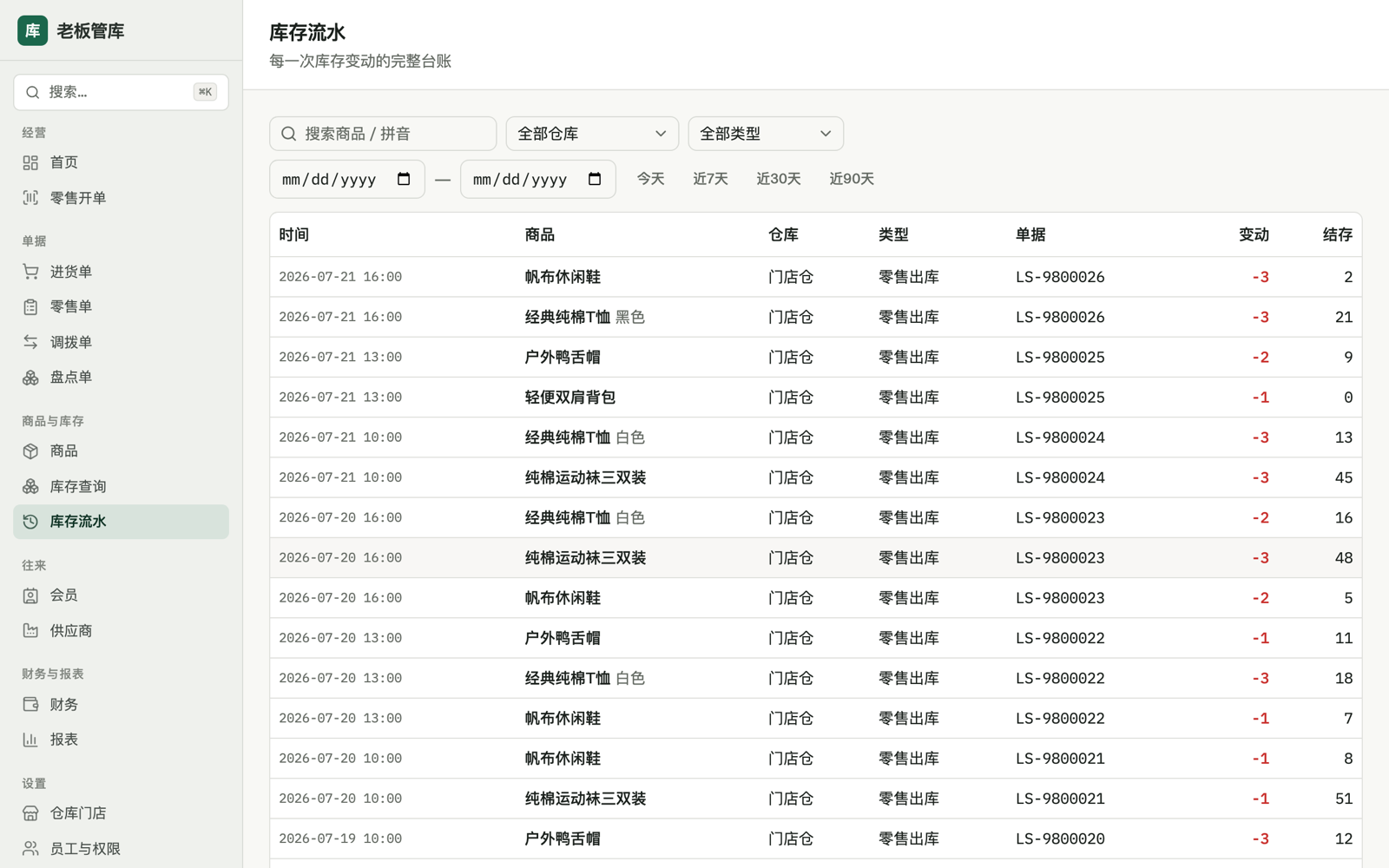Click the 类型 column header
Image resolution: width=1389 pixels, height=868 pixels.
pos(893,235)
